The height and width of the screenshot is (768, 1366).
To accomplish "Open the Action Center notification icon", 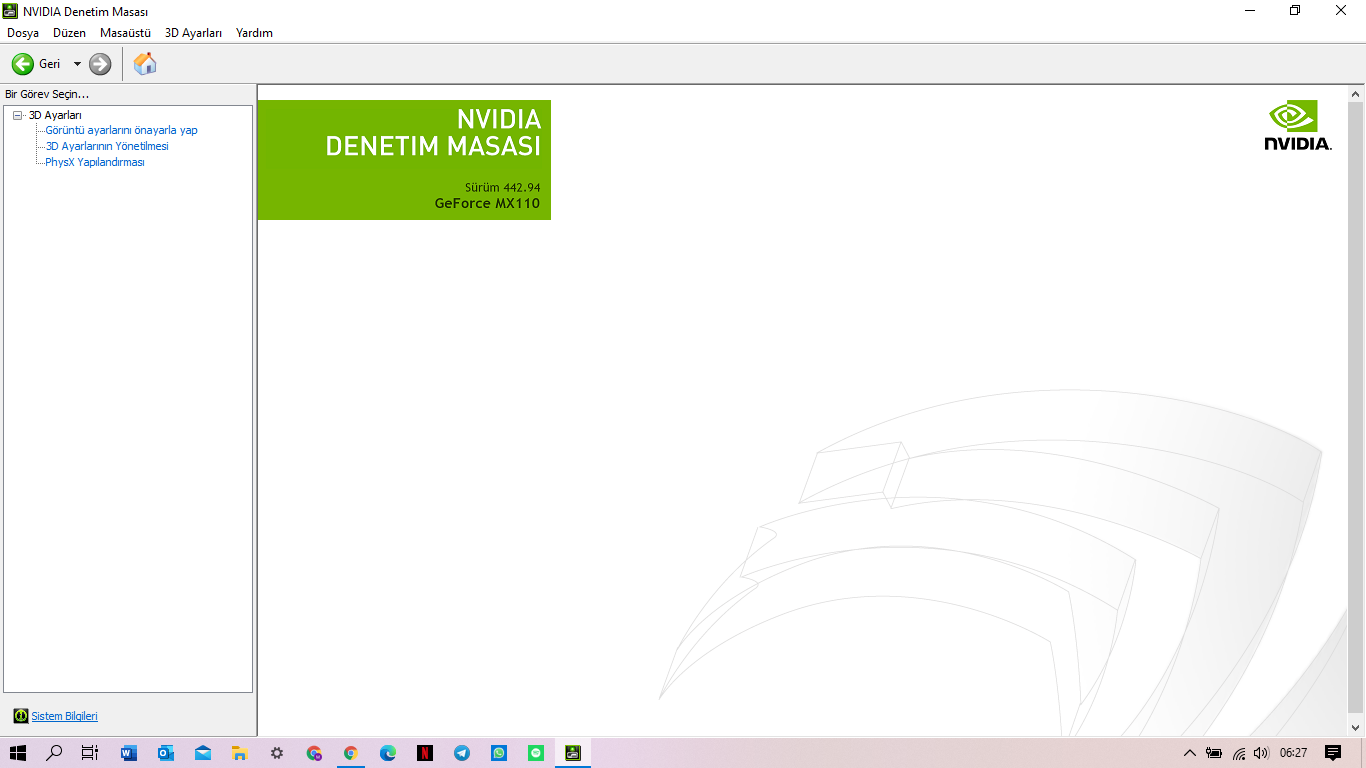I will pyautogui.click(x=1333, y=753).
